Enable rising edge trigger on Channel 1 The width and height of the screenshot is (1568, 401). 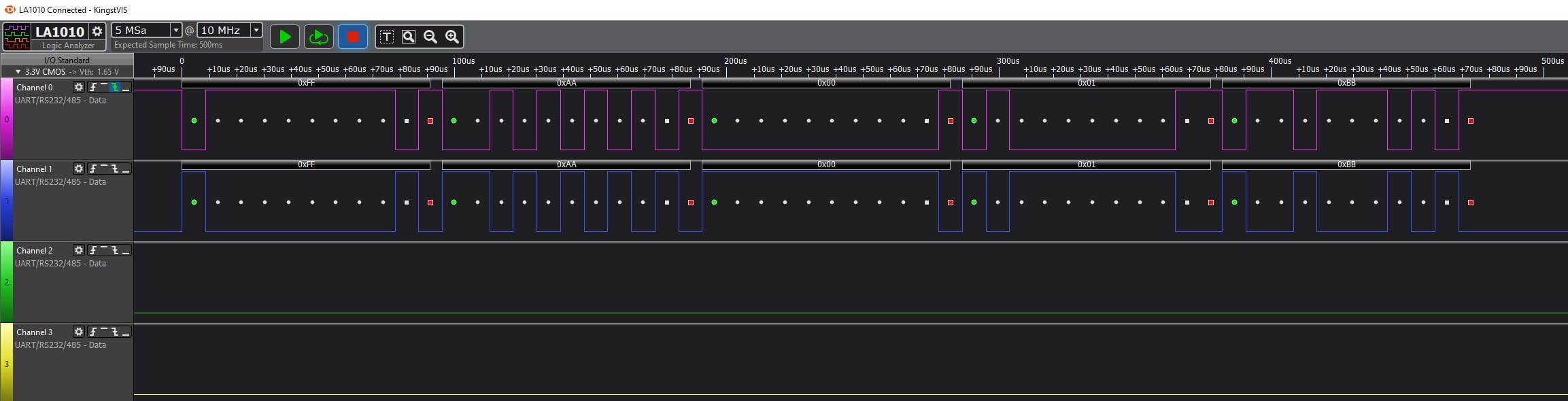tap(93, 169)
